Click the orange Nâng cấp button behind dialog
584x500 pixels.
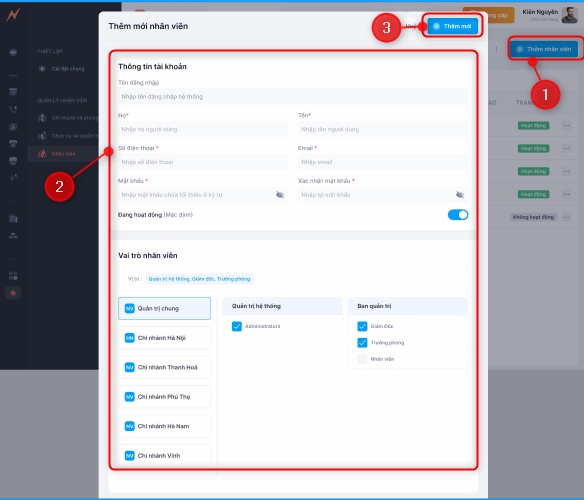click(x=501, y=15)
